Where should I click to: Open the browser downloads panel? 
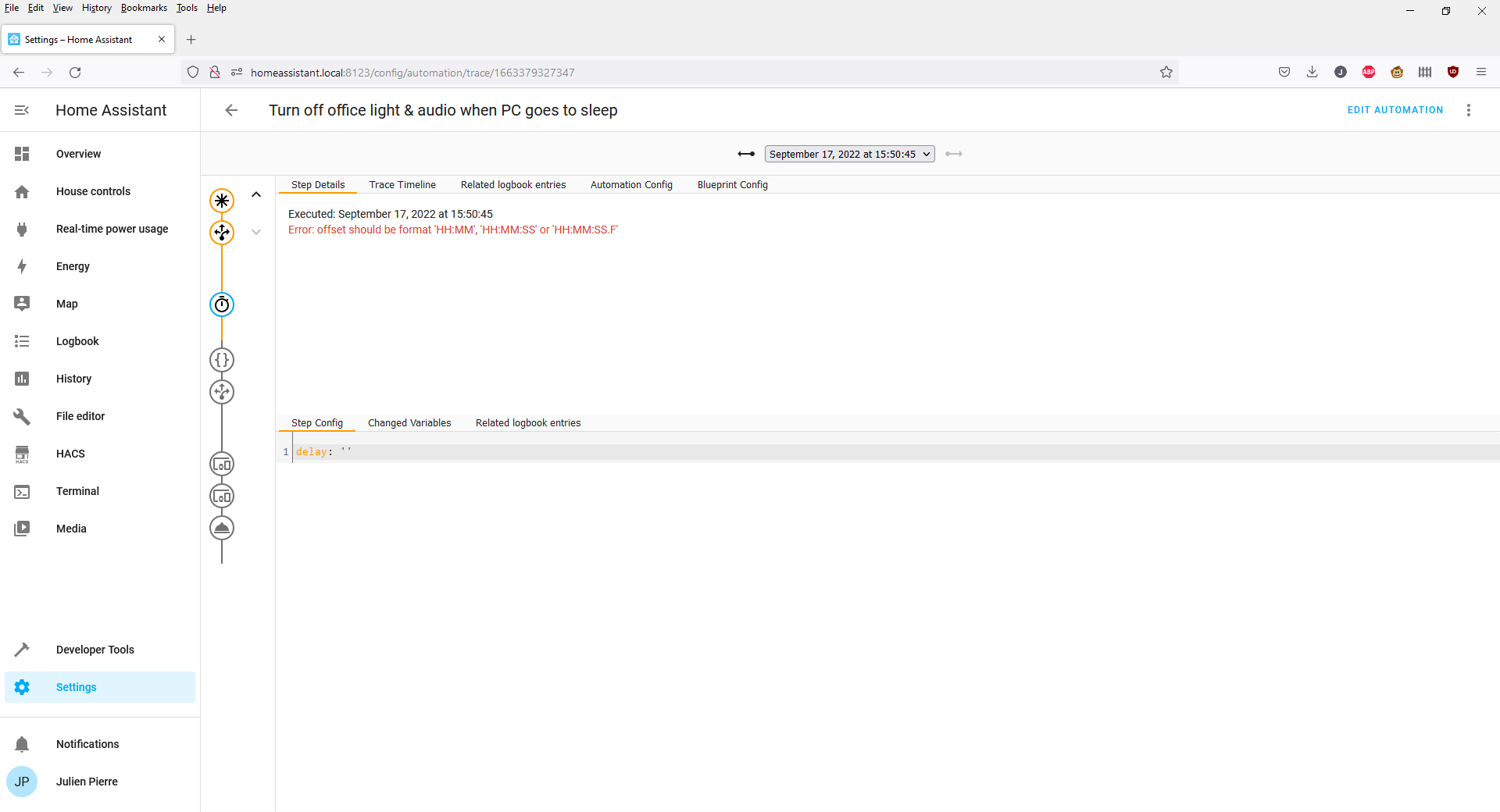(x=1312, y=72)
